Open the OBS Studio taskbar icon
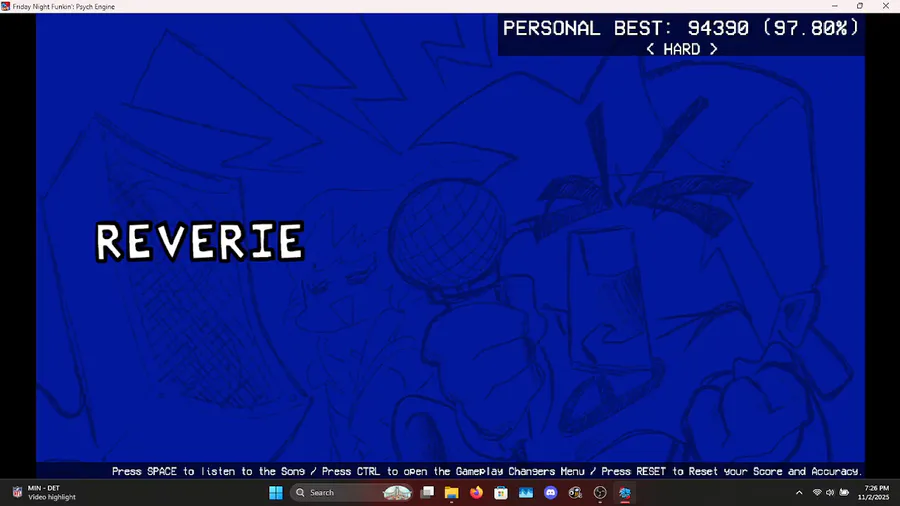 coord(600,492)
